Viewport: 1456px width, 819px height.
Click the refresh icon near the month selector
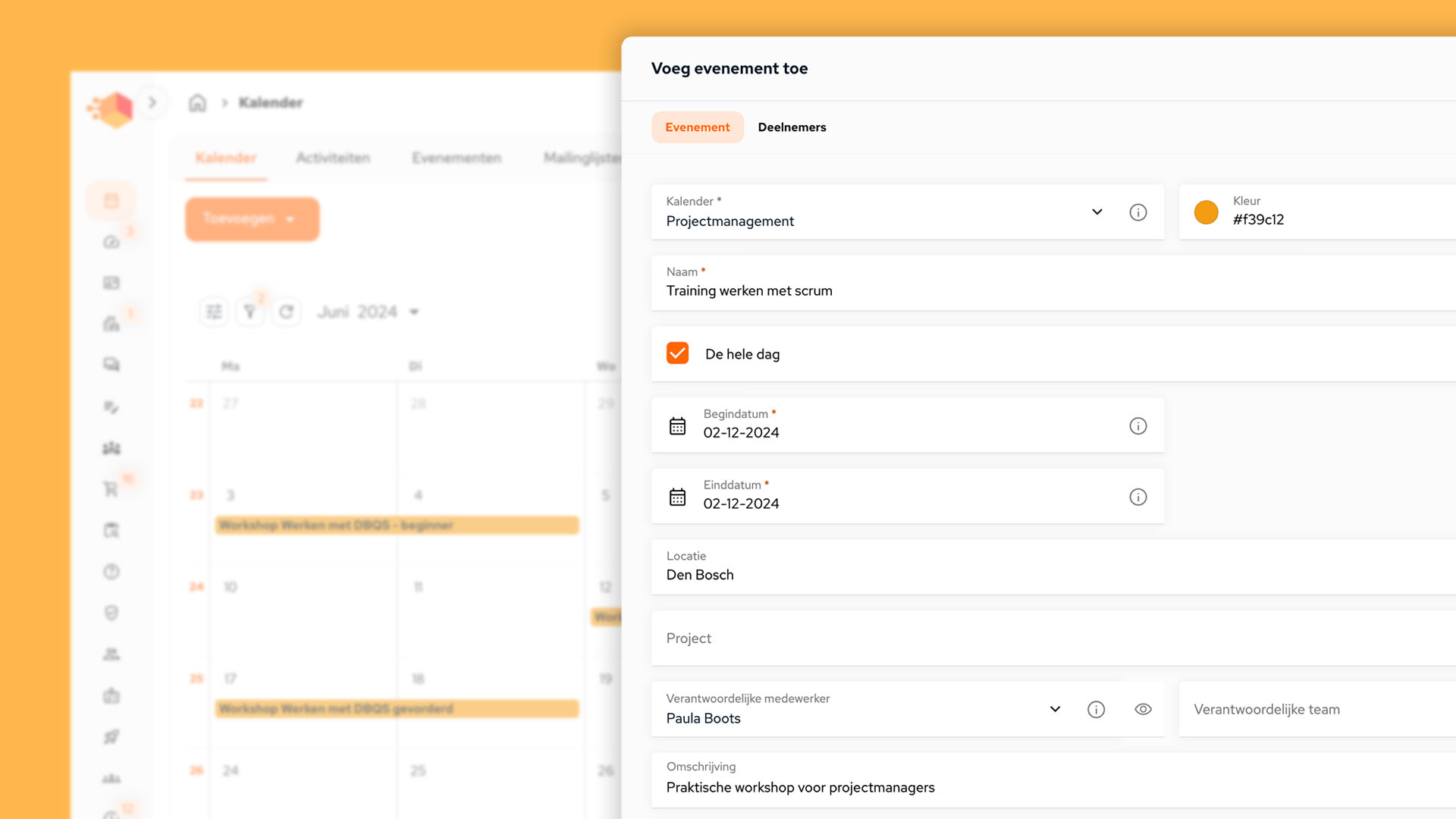click(287, 311)
